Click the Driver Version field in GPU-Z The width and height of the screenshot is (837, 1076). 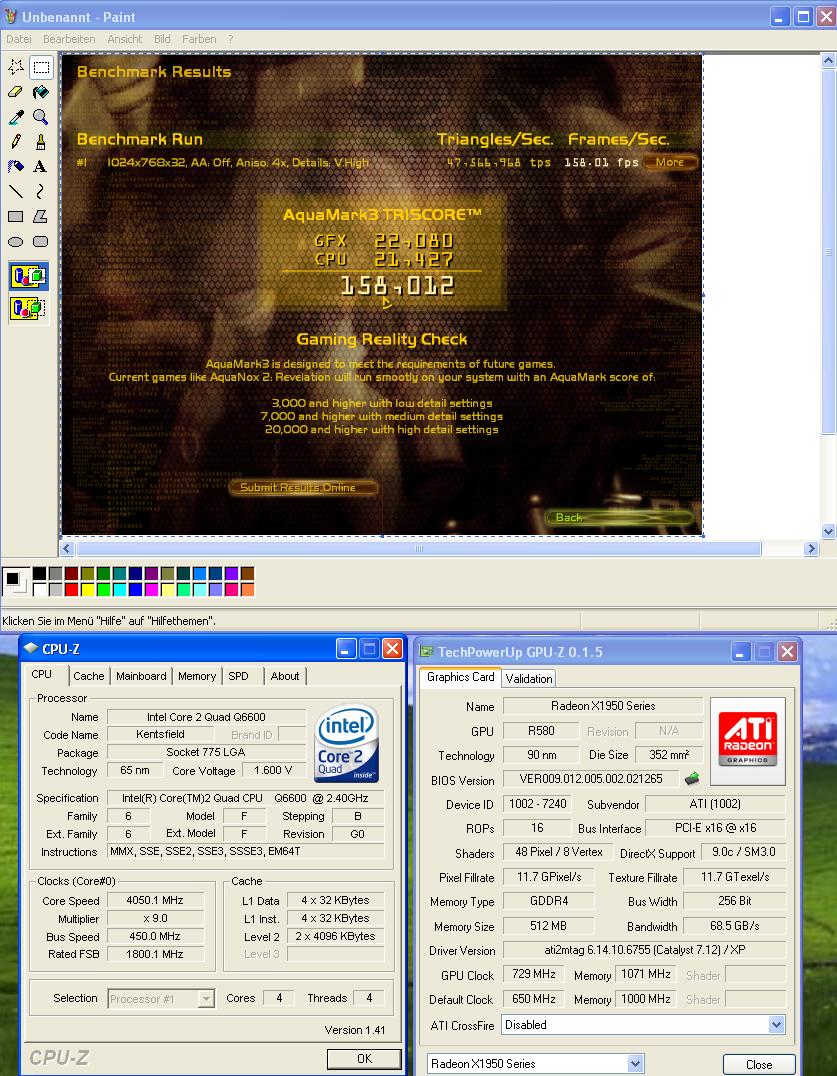(x=644, y=950)
